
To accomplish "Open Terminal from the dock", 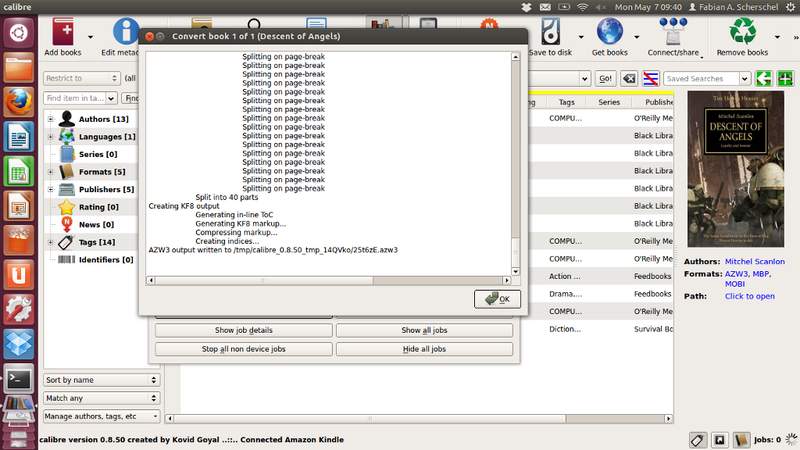I will coord(19,379).
